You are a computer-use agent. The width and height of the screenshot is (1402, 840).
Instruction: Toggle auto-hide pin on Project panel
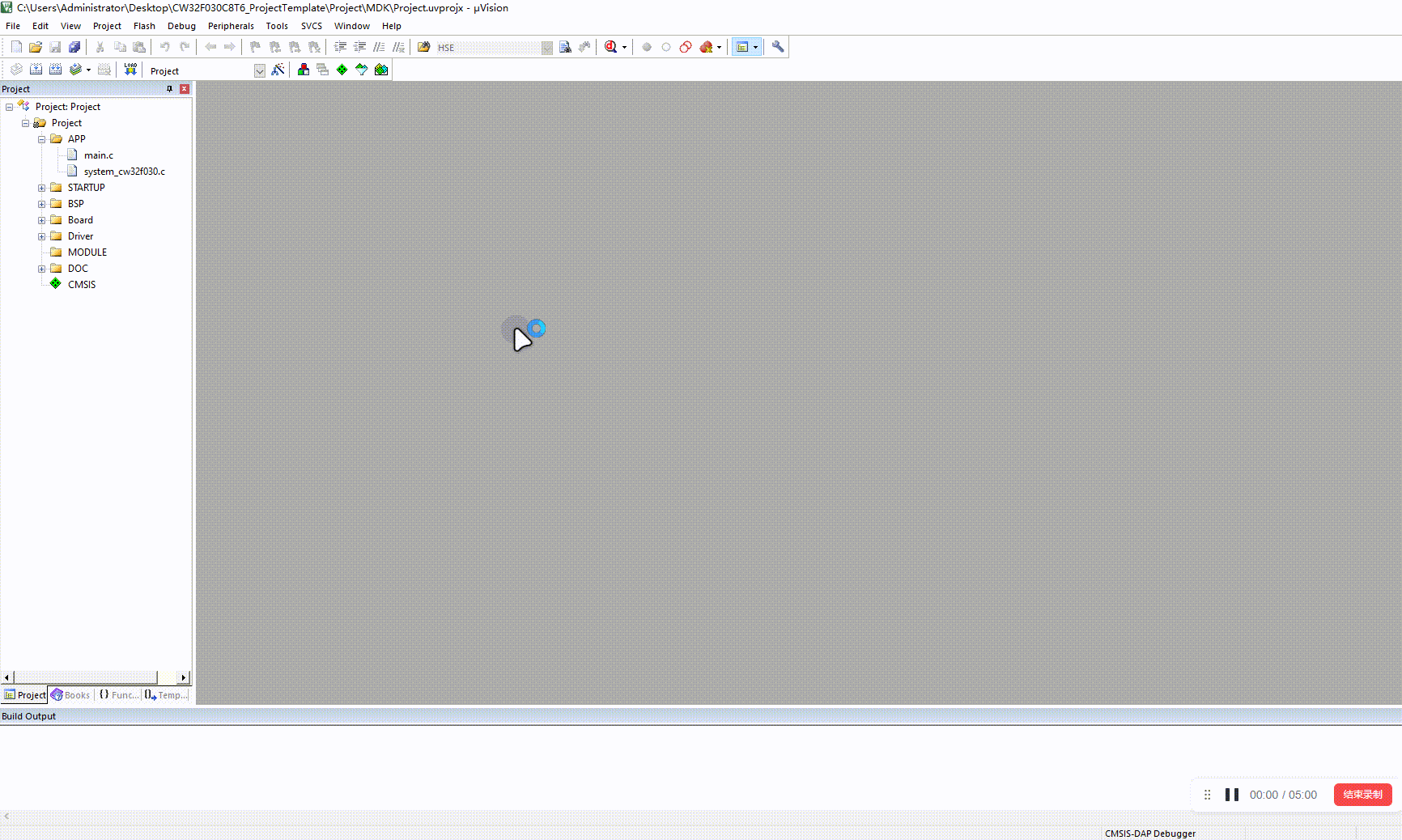[169, 89]
